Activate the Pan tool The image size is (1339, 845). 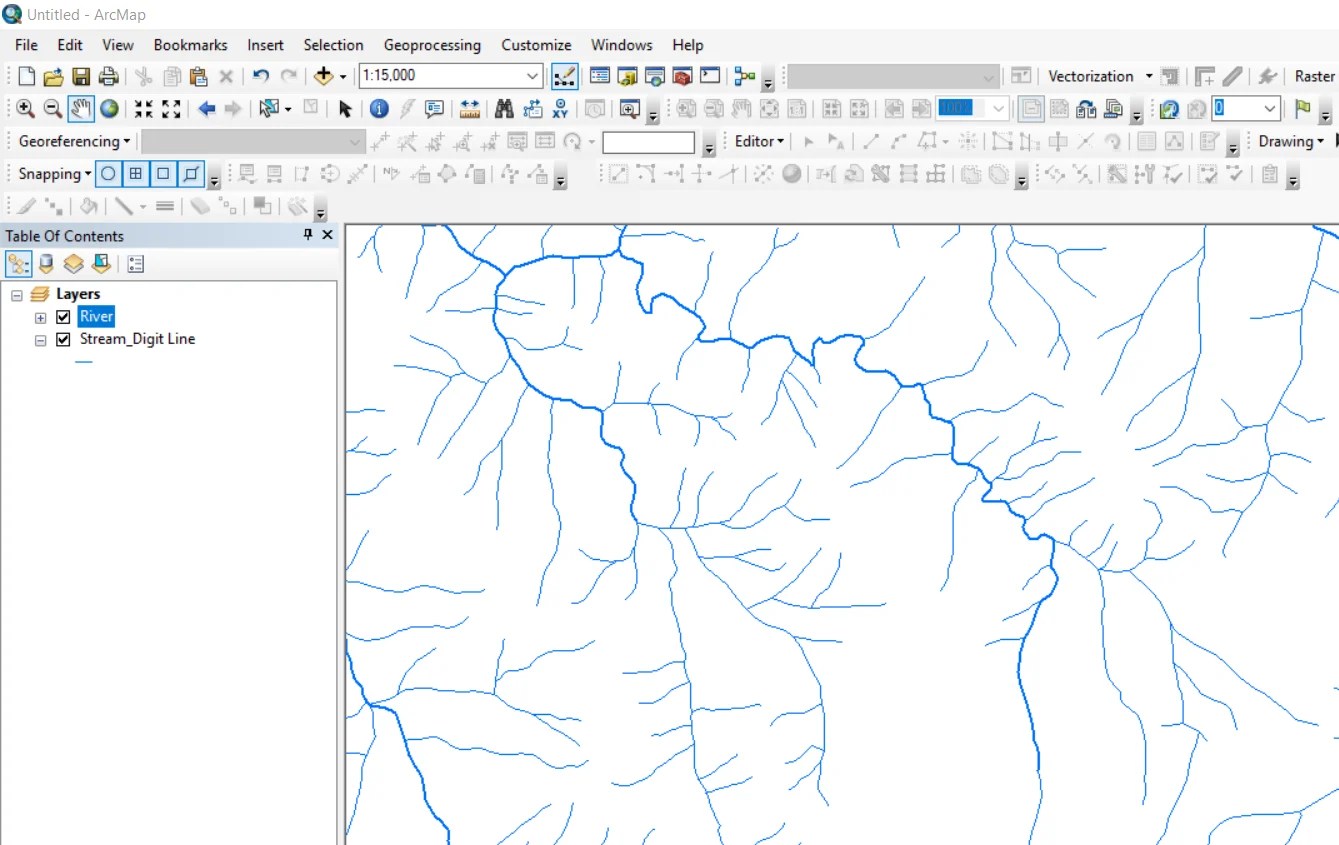click(79, 109)
